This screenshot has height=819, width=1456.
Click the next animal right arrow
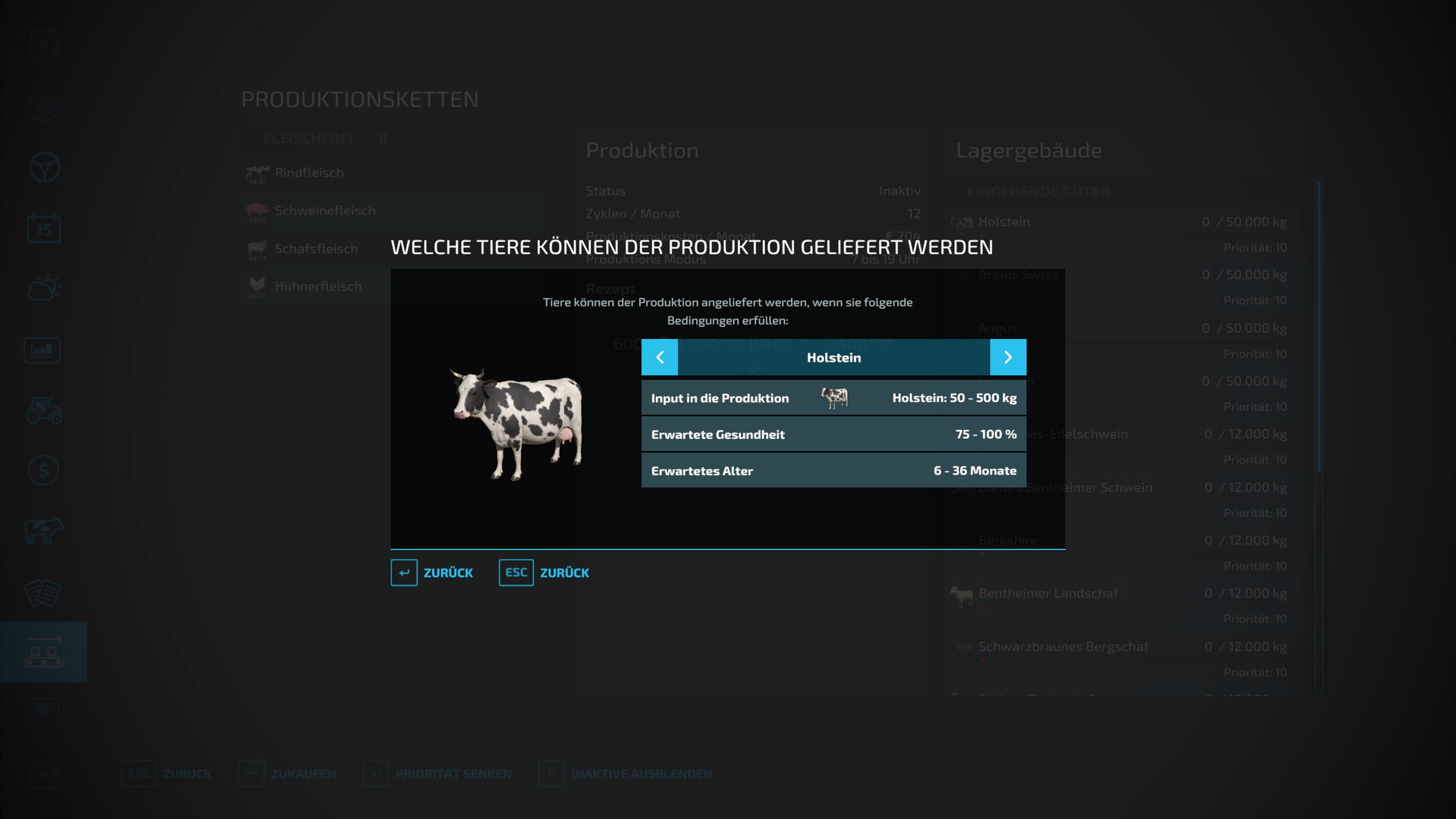pos(1008,357)
